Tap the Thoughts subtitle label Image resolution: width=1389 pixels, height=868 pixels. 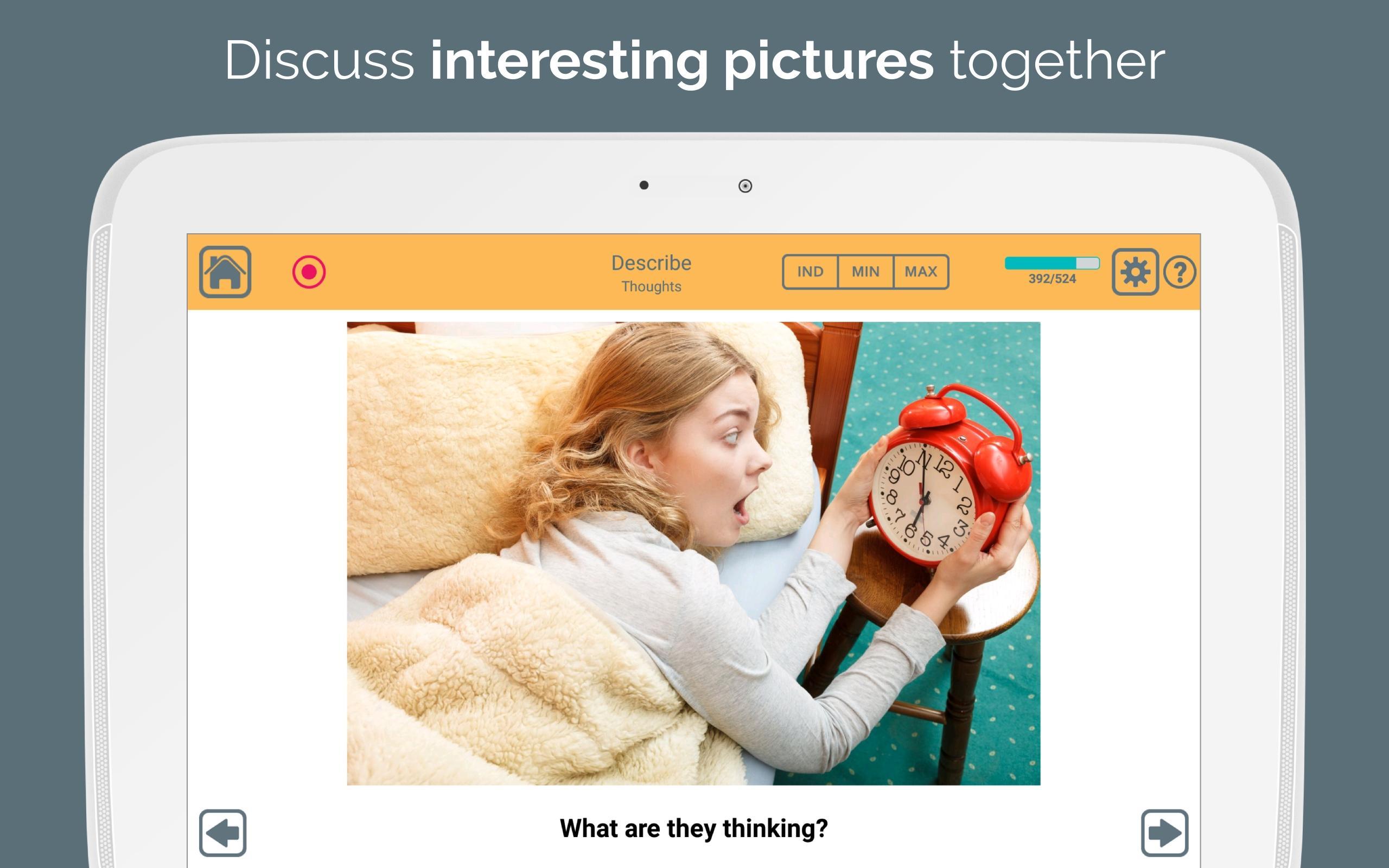tap(651, 286)
